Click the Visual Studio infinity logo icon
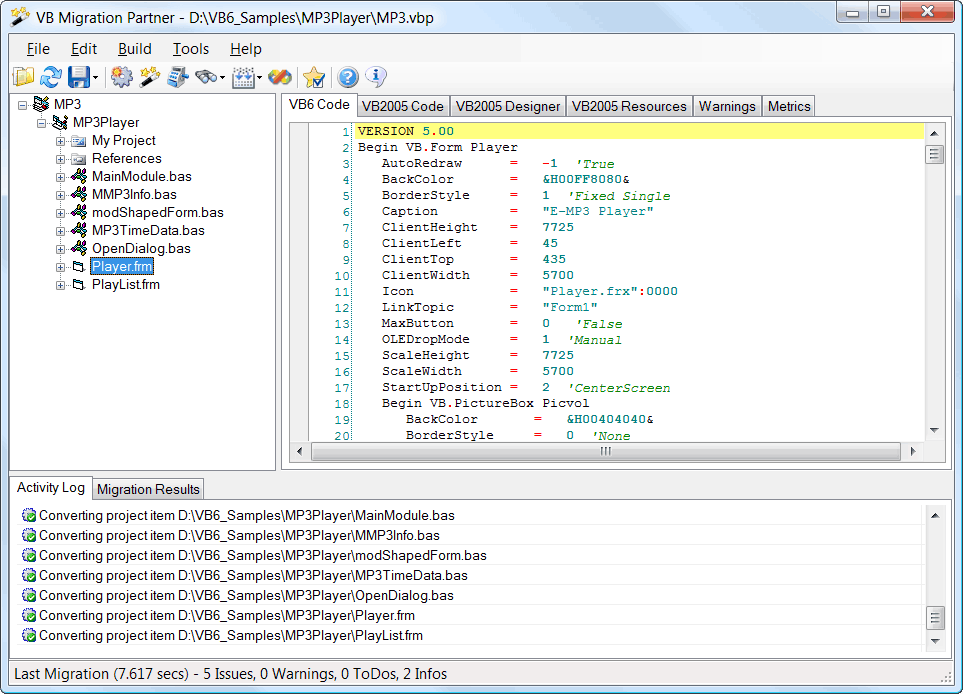 pyautogui.click(x=280, y=77)
